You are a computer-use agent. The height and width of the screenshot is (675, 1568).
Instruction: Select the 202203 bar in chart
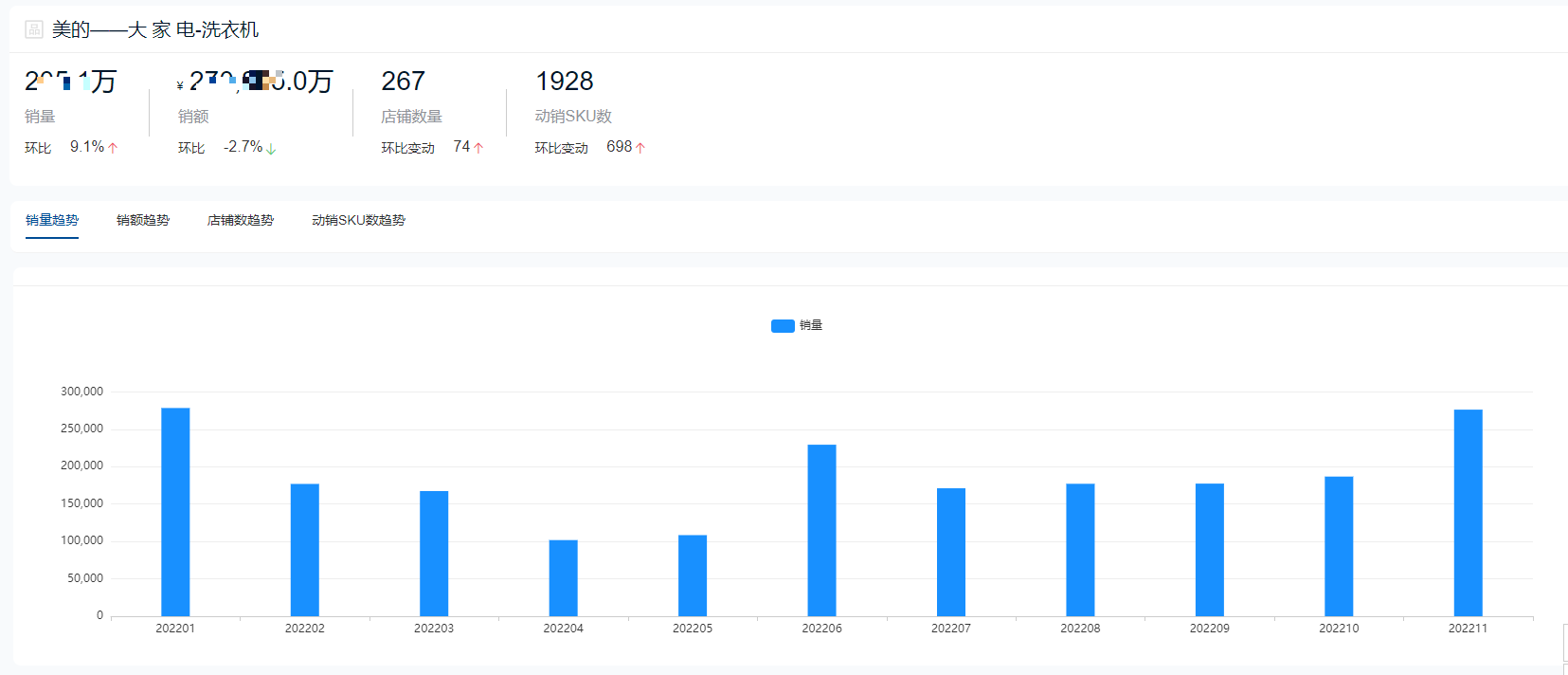point(434,554)
